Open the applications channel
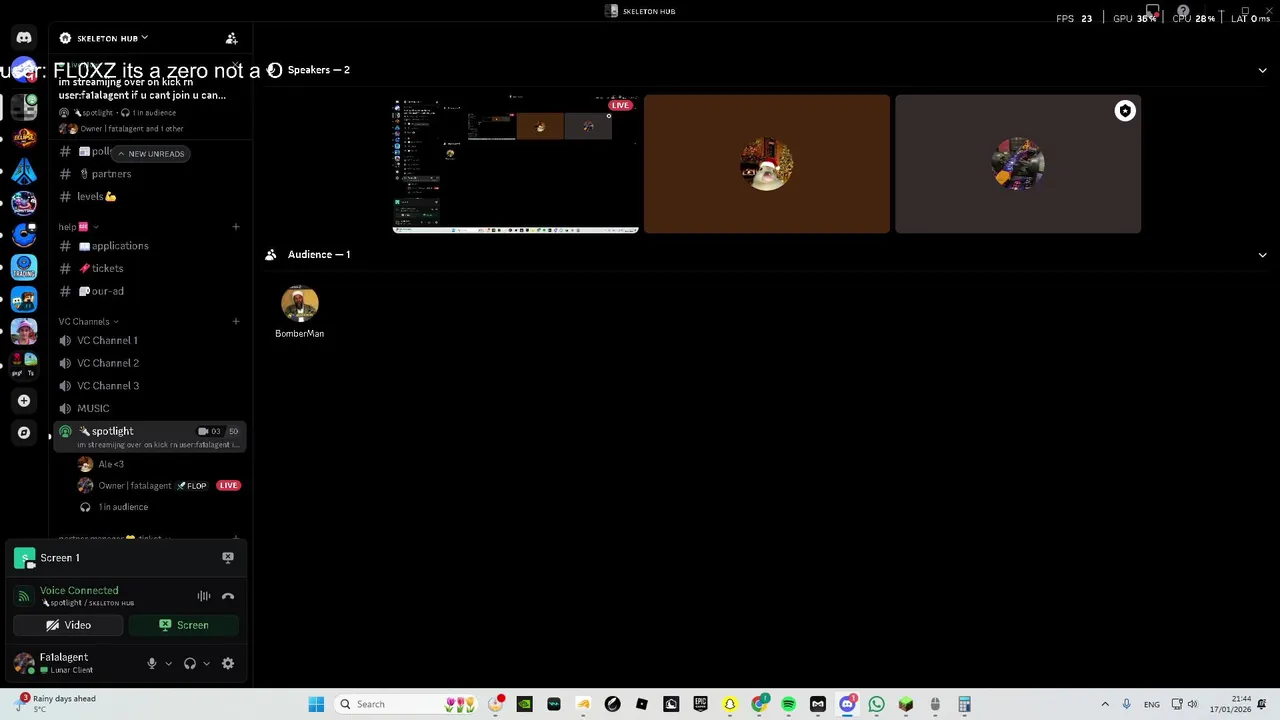 [x=149, y=246]
